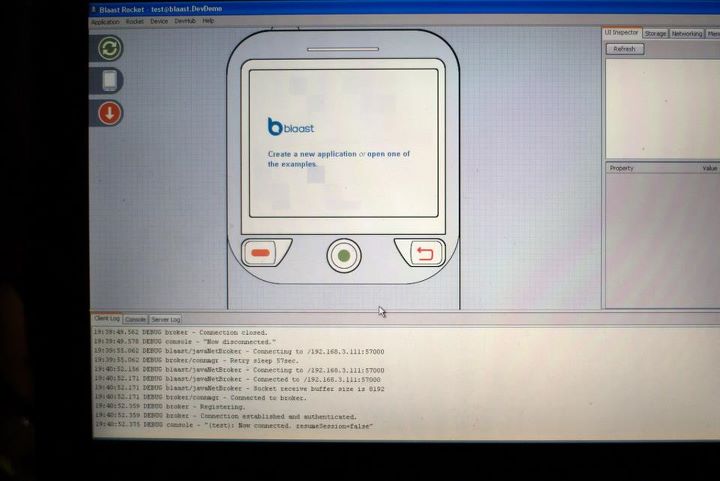Click the Value column header
This screenshot has width=720, height=481.
709,168
